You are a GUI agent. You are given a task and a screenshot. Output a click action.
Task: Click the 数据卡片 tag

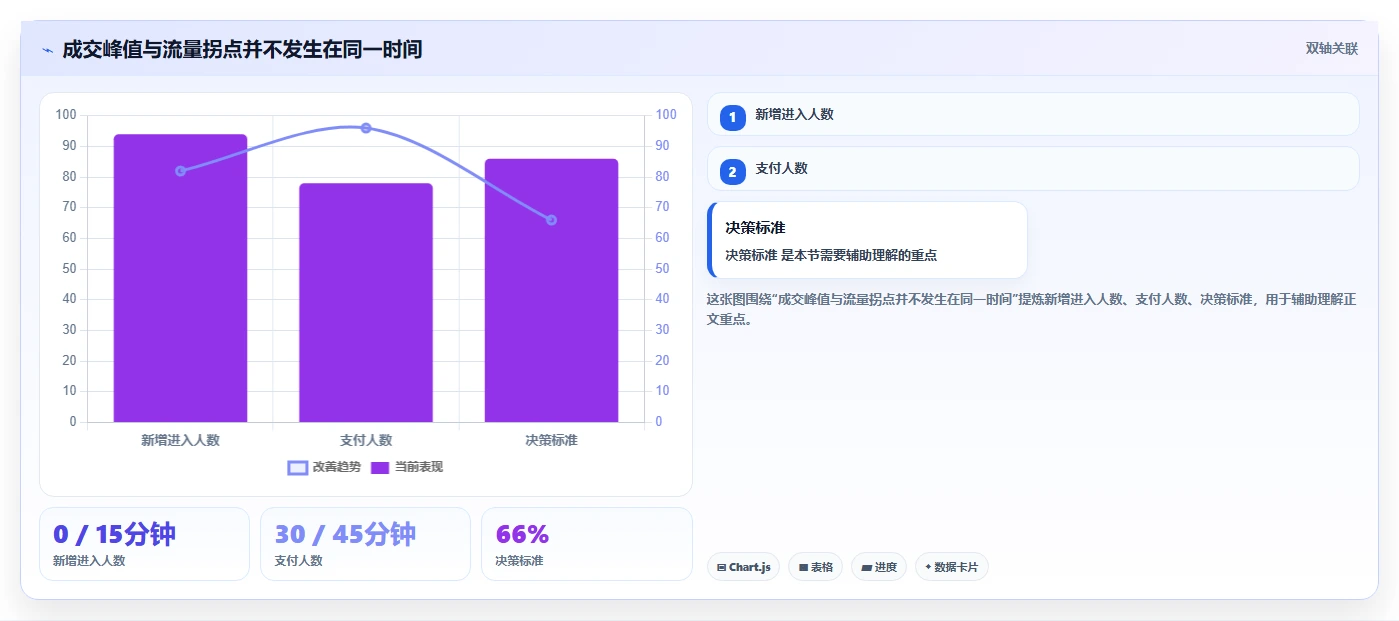[x=952, y=567]
